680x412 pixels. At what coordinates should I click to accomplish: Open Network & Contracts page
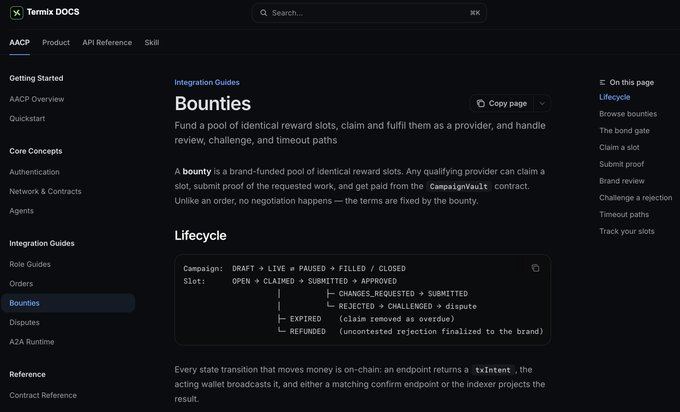[46, 191]
